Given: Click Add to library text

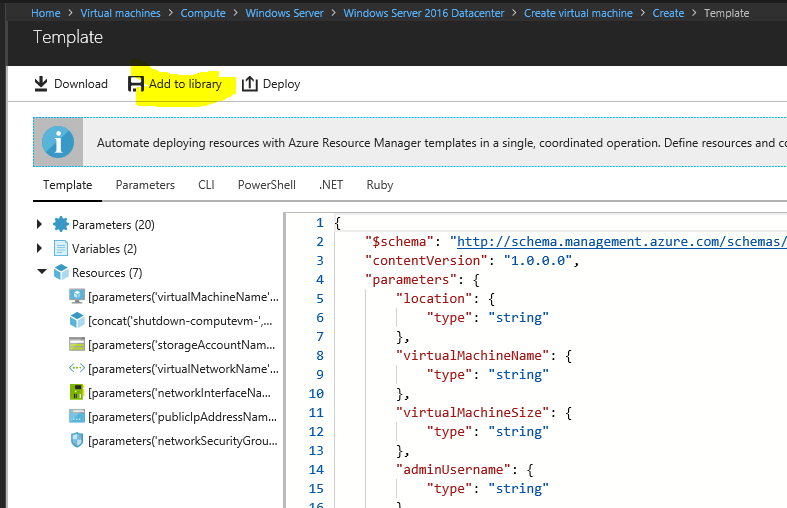Looking at the screenshot, I should [x=185, y=84].
